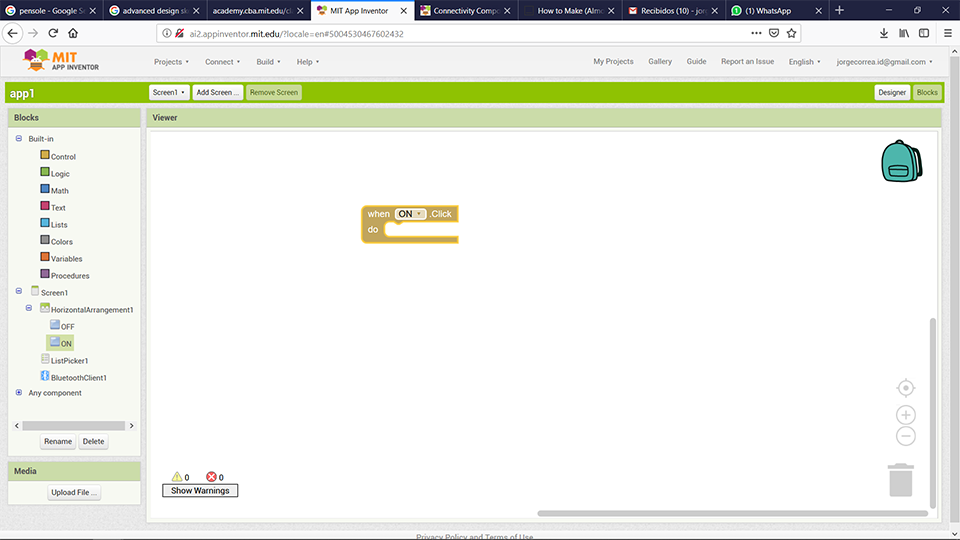Open the Connect menu
This screenshot has height=540, width=960.
[222, 62]
